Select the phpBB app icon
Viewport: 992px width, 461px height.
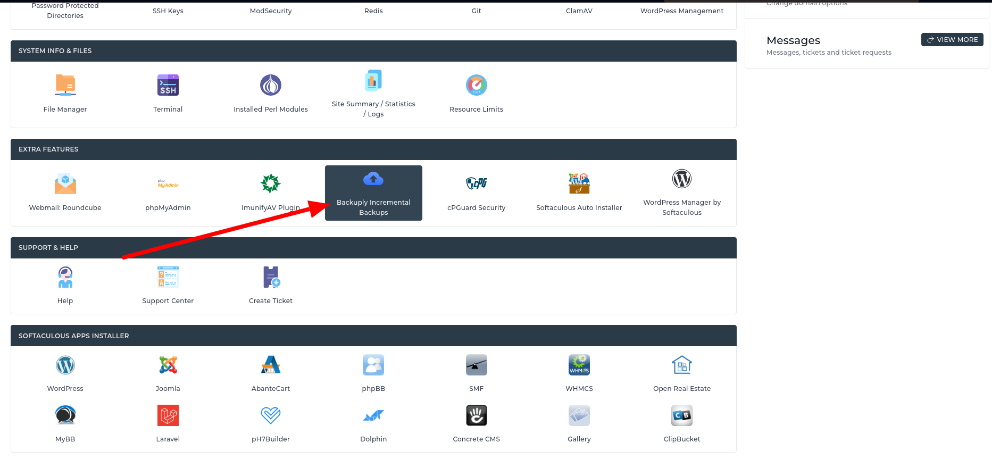click(x=373, y=365)
